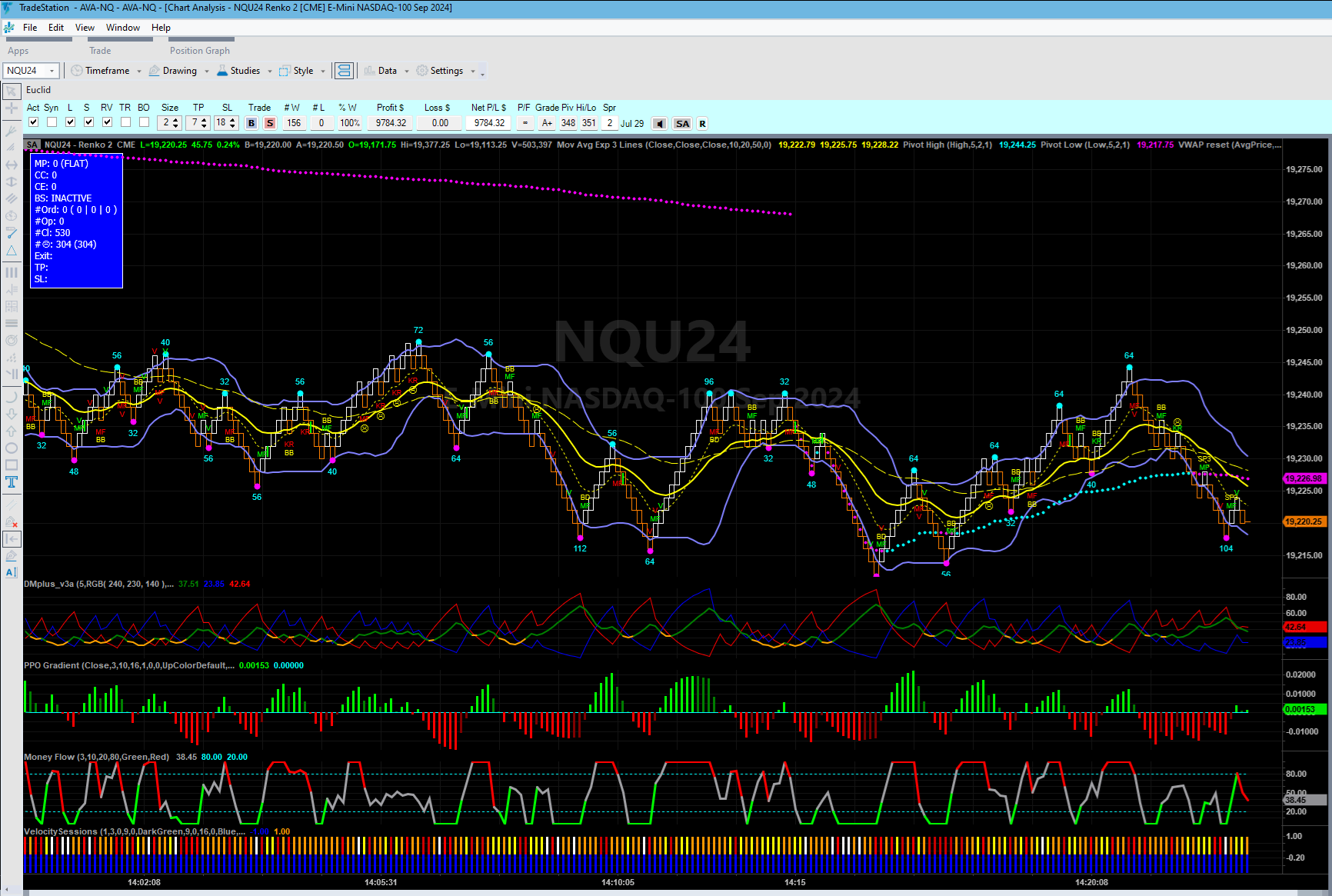
Task: Switch to the Trade tab
Action: (100, 51)
